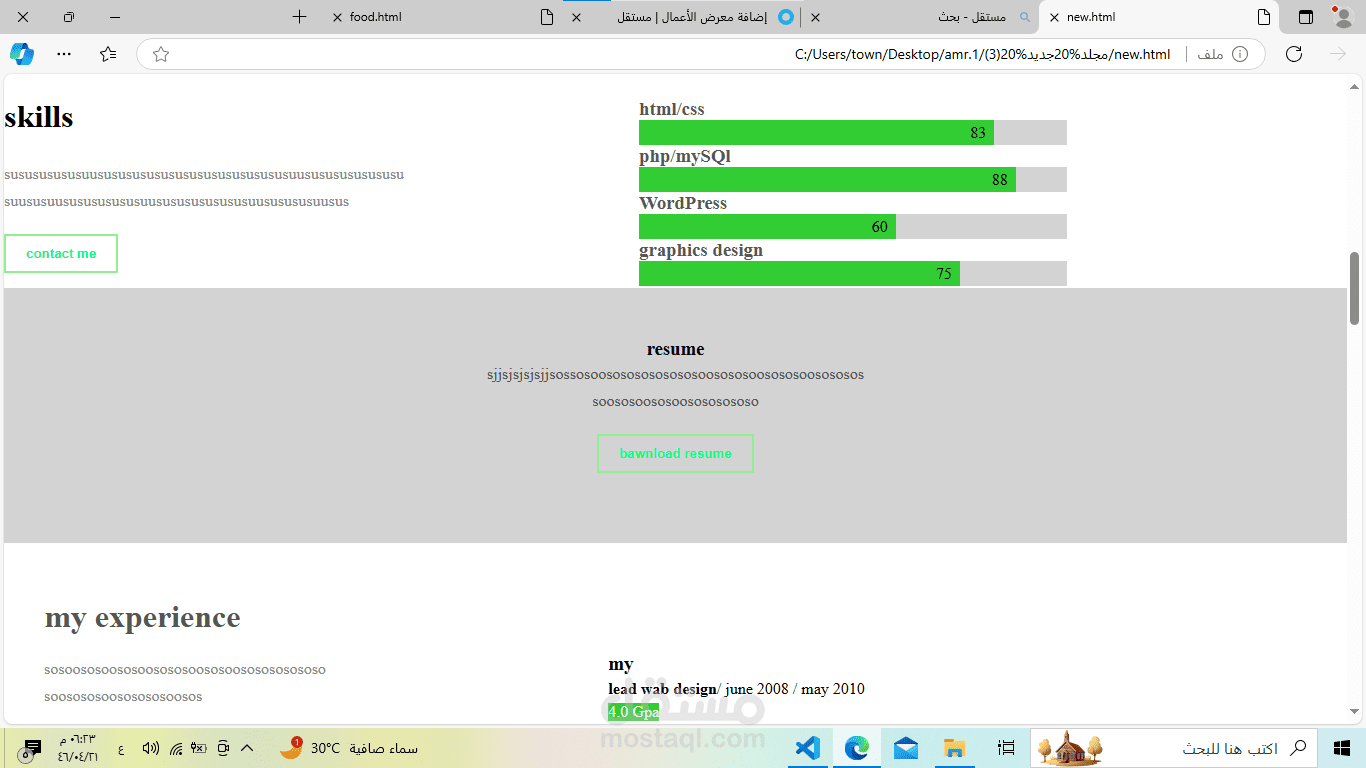1366x768 pixels.
Task: Click the contact me button
Action: tap(61, 253)
